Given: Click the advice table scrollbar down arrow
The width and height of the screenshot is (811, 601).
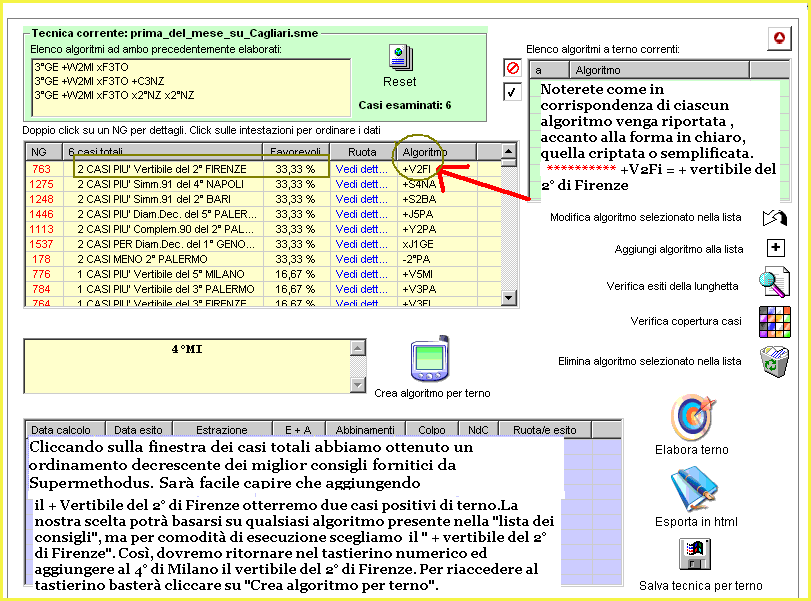Looking at the screenshot, I should point(509,297).
